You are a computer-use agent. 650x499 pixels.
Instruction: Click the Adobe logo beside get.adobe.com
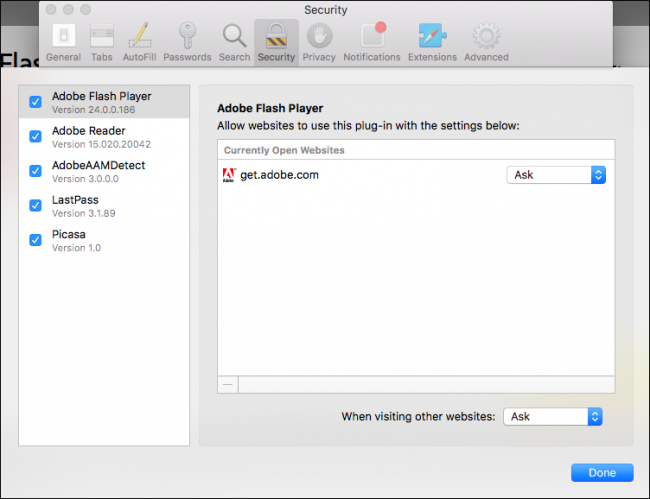pyautogui.click(x=229, y=175)
